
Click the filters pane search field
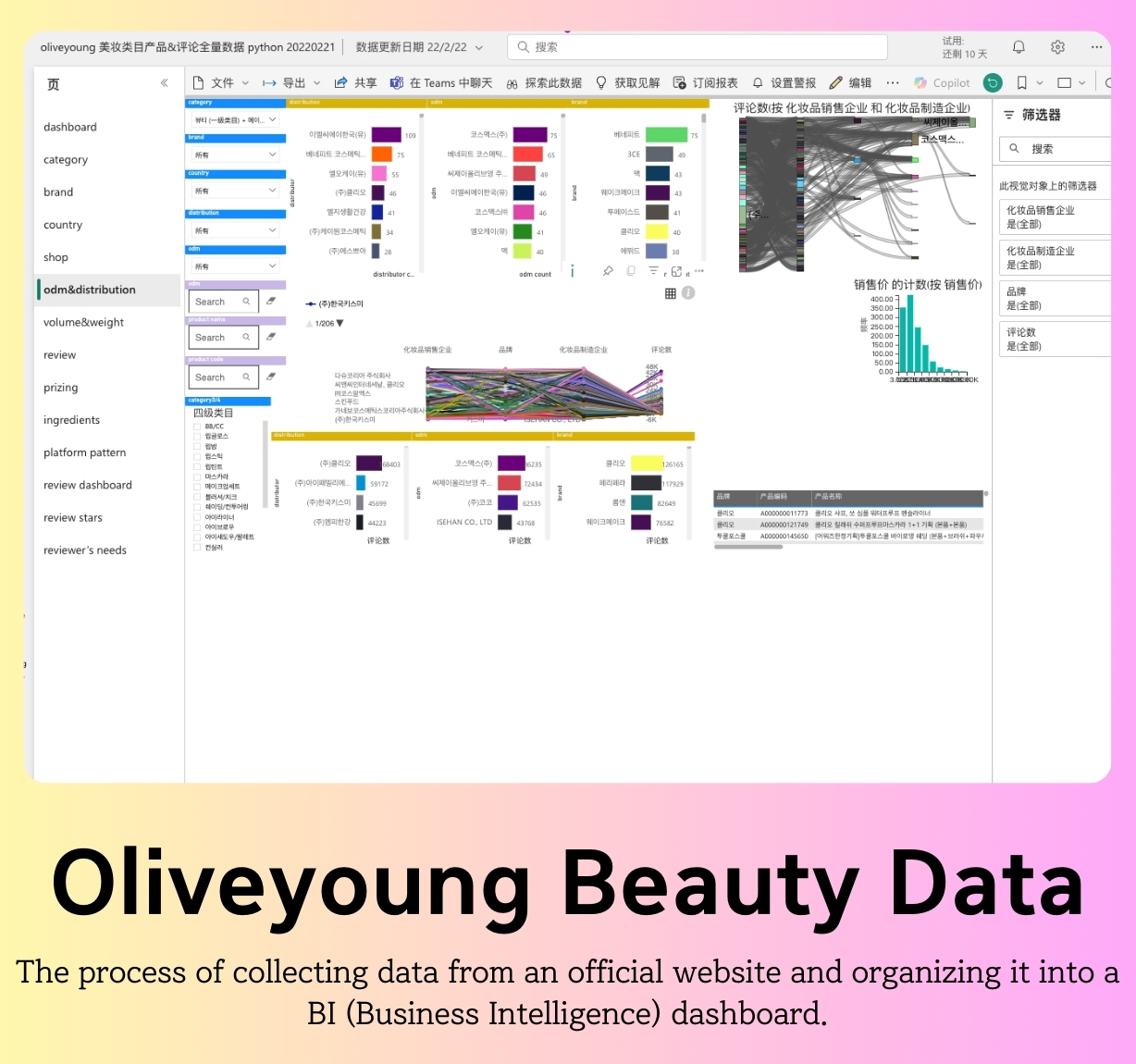click(1056, 148)
